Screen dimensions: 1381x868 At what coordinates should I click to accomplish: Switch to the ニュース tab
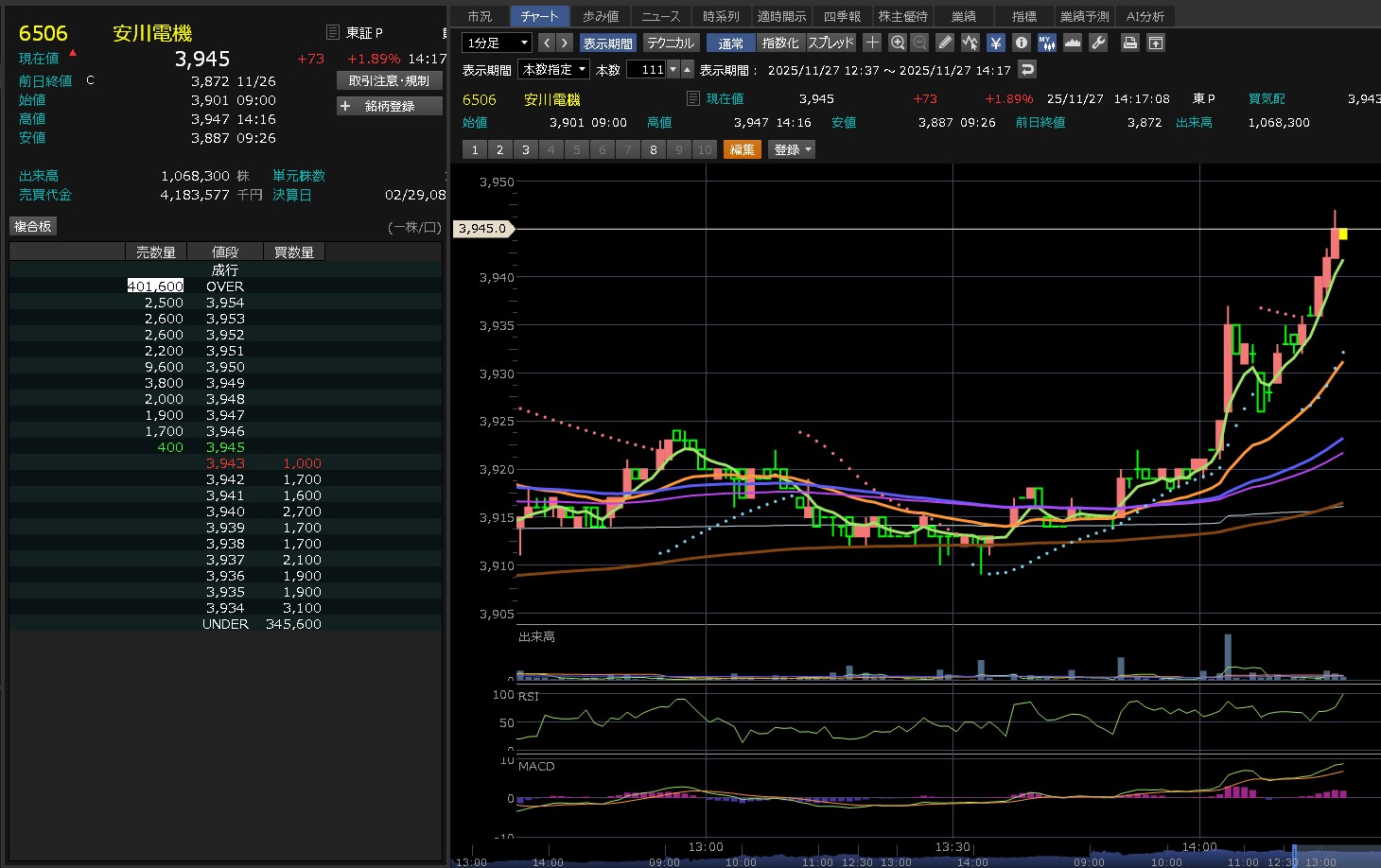[660, 16]
